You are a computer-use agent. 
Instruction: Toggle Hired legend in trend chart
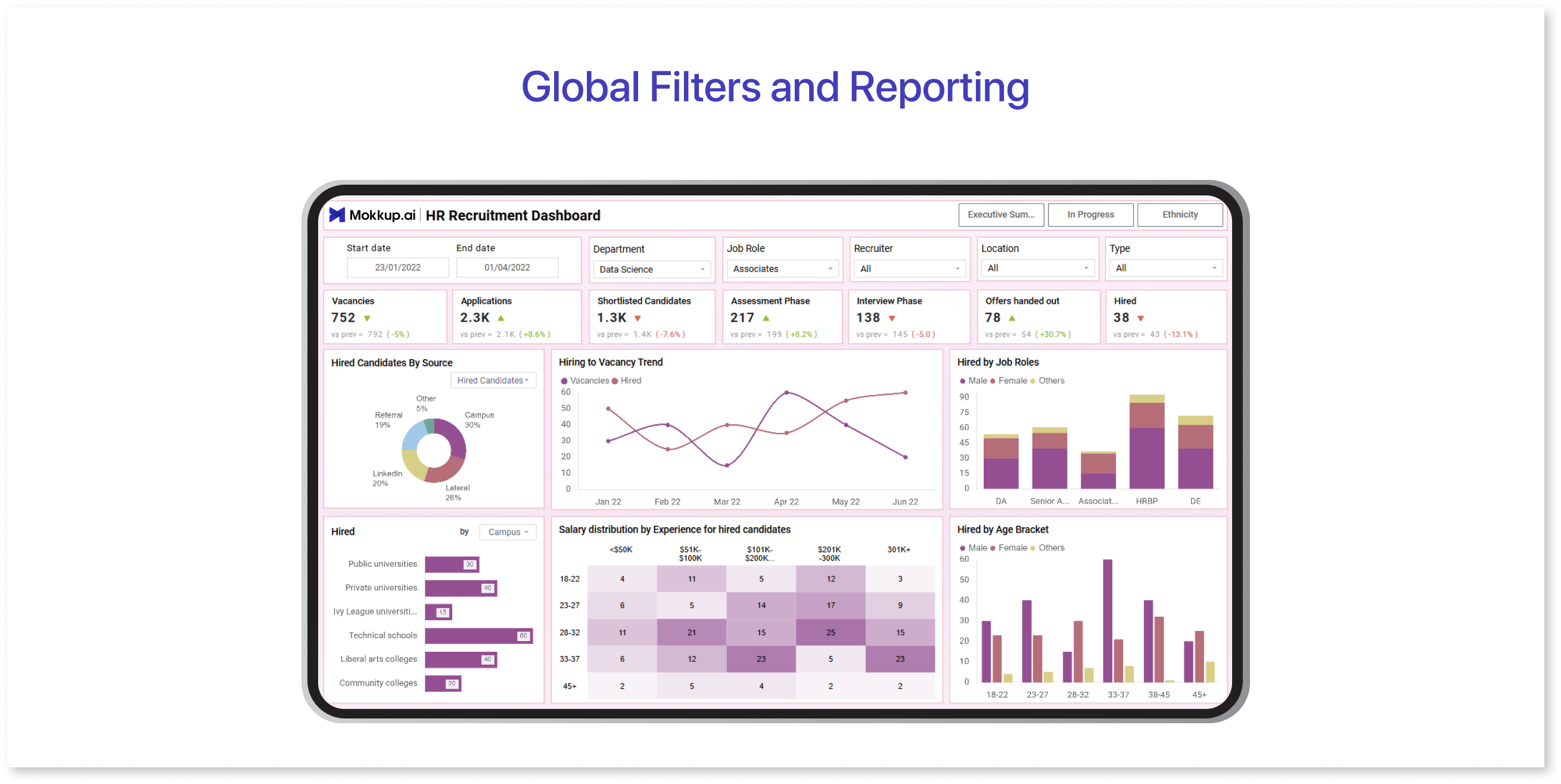pos(627,381)
